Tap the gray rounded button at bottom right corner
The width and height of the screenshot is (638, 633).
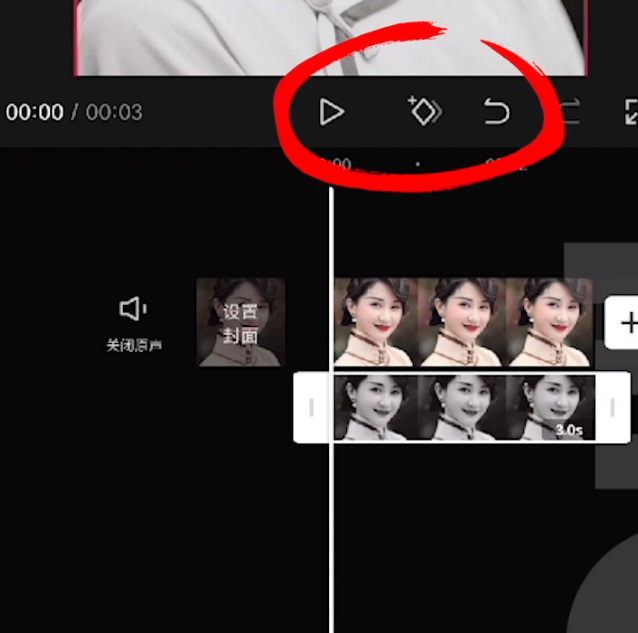[x=608, y=590]
